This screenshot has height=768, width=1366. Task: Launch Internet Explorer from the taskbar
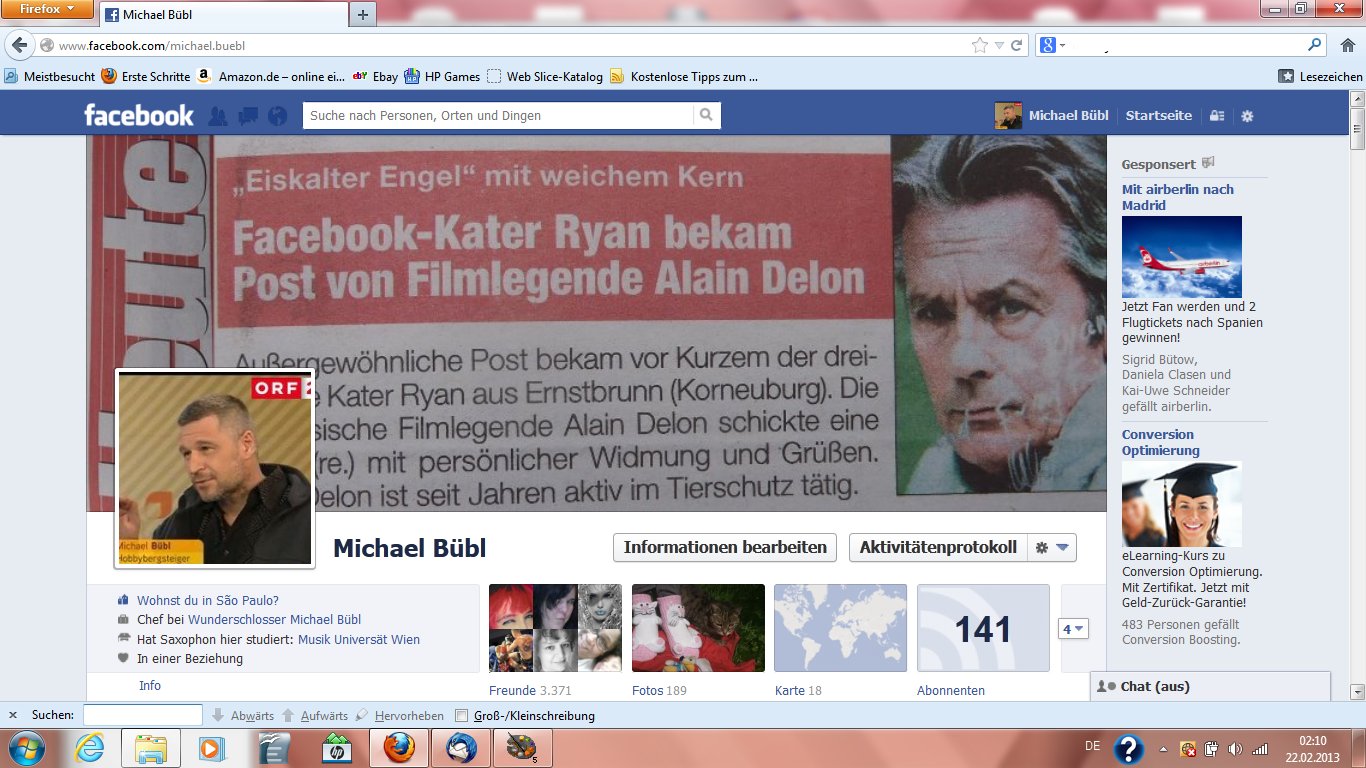point(89,748)
